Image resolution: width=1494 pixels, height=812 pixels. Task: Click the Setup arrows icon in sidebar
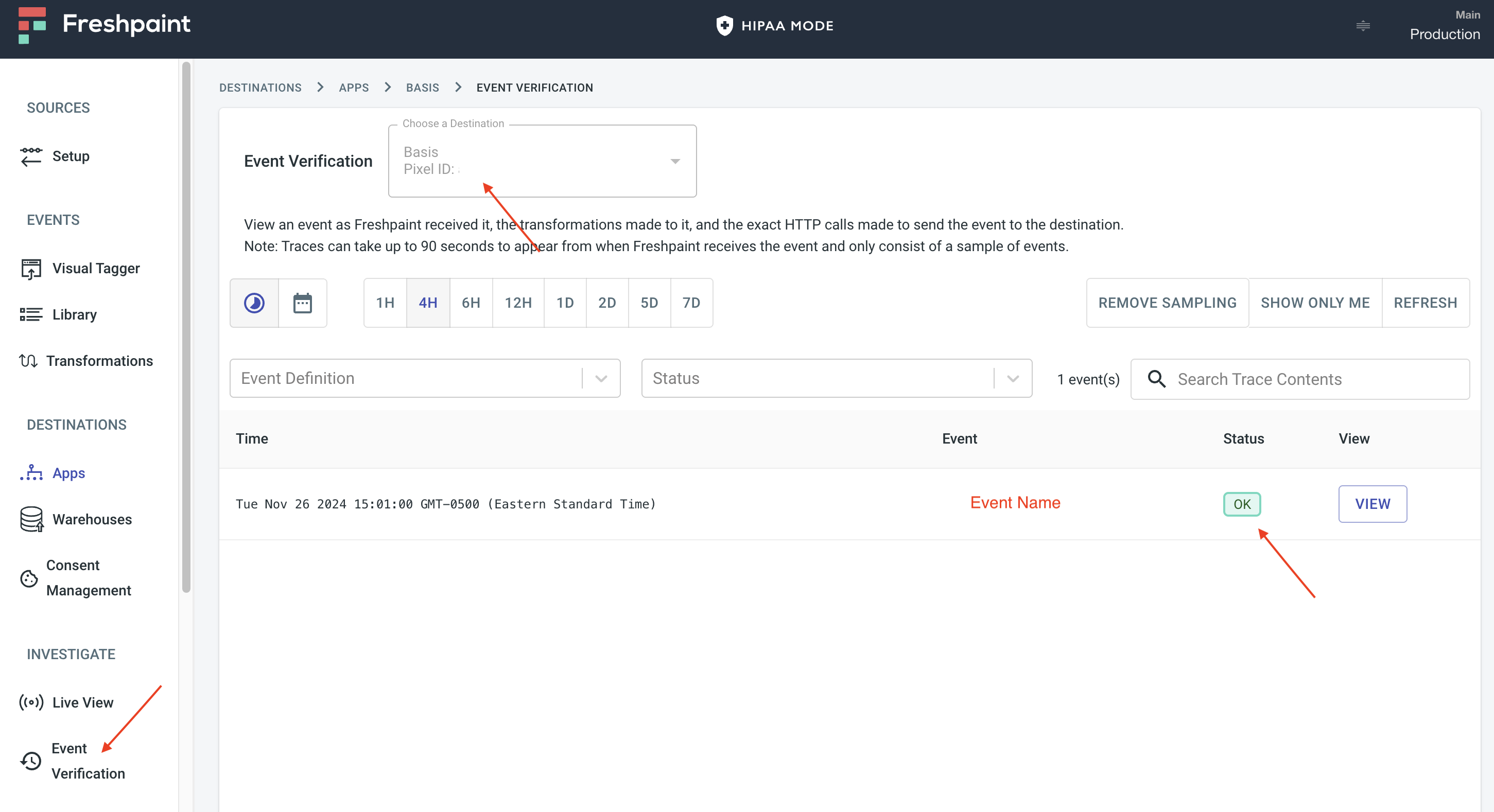click(x=31, y=156)
